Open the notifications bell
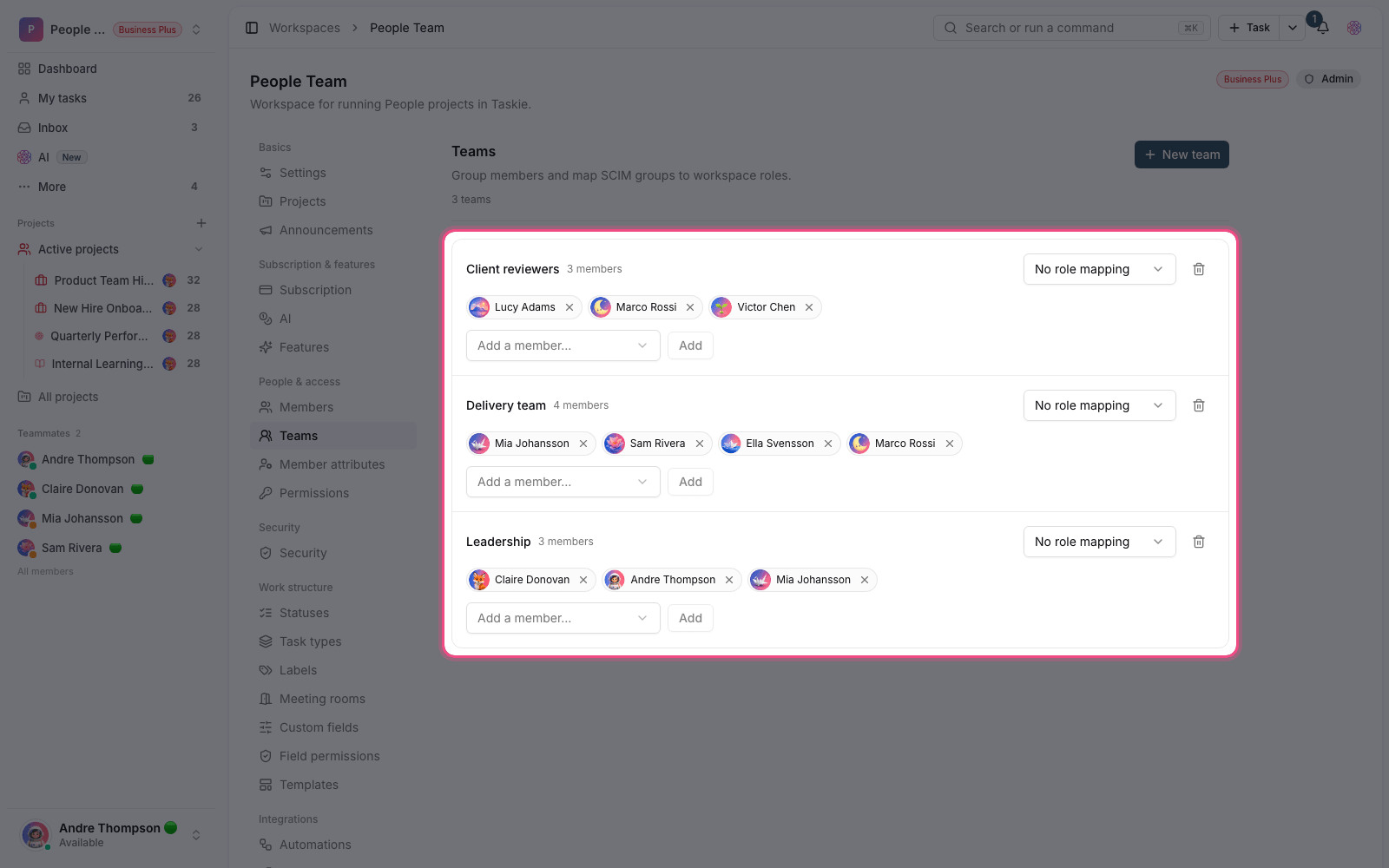1389x868 pixels. (1322, 28)
